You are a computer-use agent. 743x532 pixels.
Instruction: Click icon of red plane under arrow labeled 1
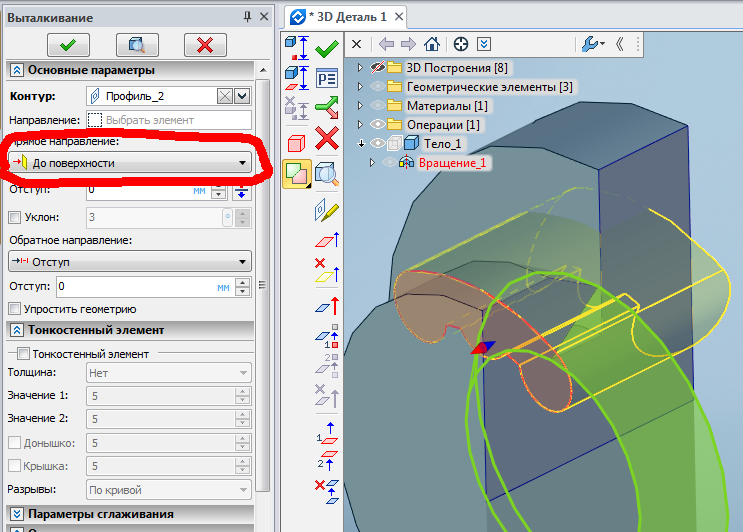327,434
